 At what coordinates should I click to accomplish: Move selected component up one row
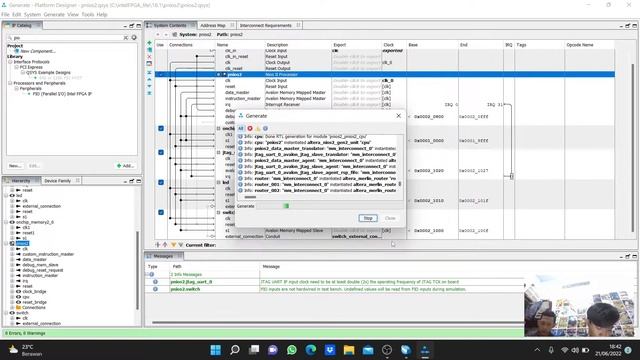tap(149, 79)
